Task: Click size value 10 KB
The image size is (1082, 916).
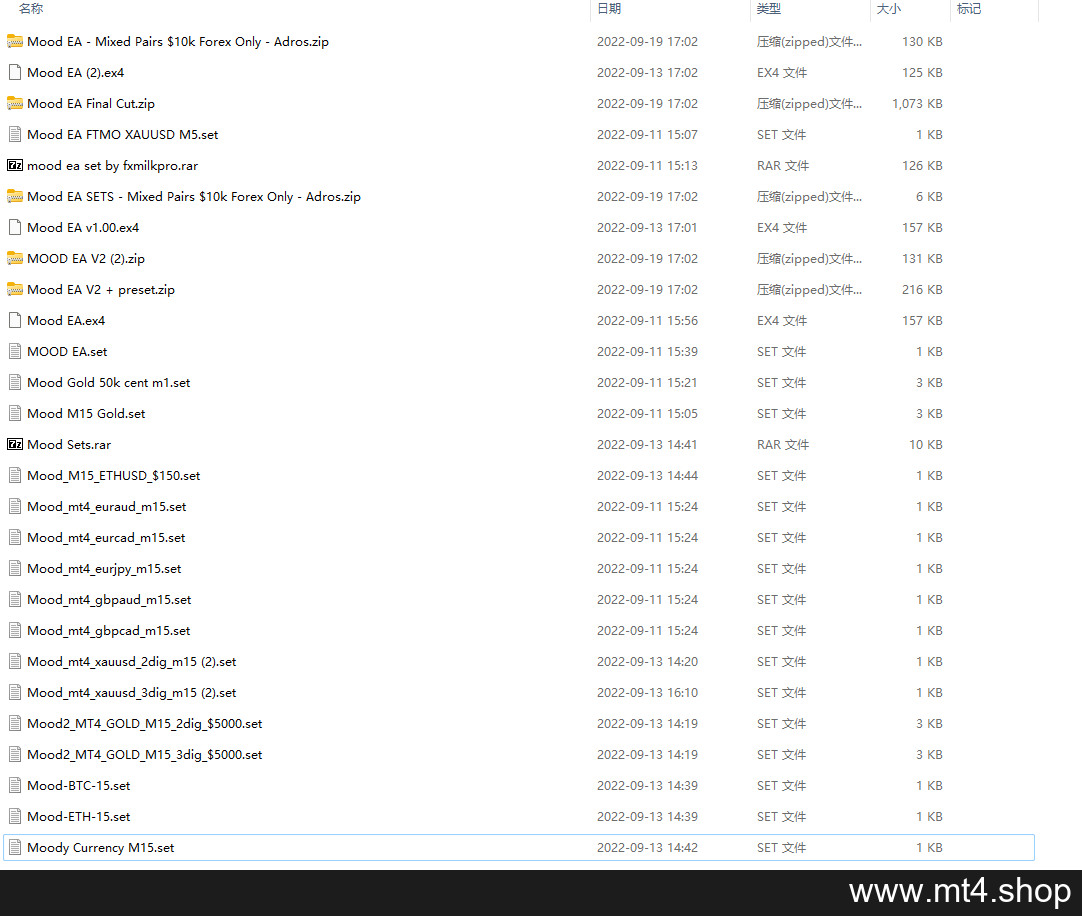Action: coord(925,445)
